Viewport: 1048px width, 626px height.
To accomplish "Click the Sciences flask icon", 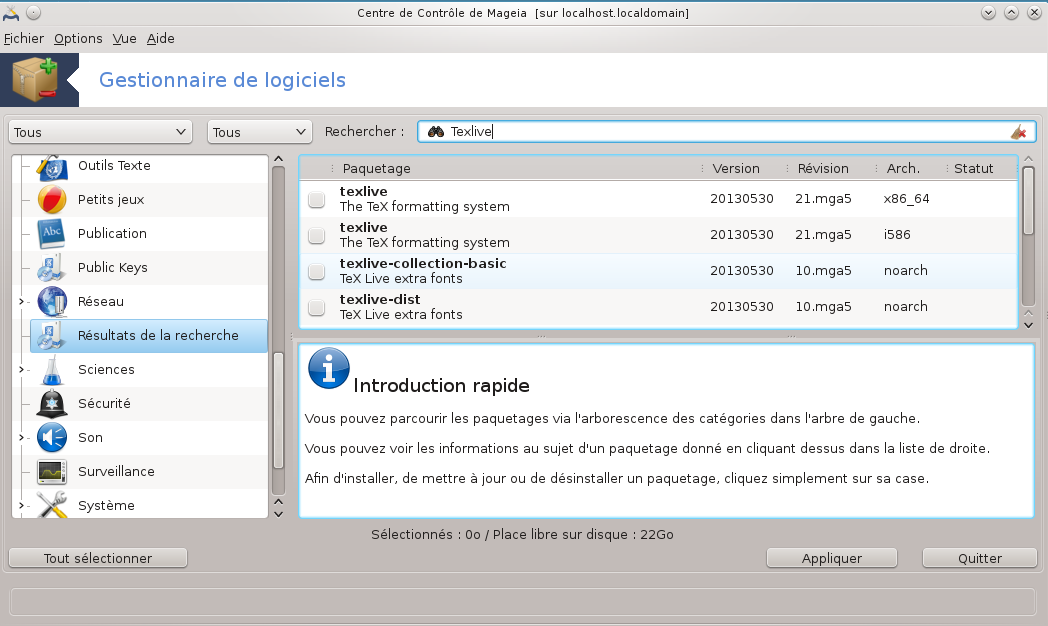I will (x=52, y=370).
